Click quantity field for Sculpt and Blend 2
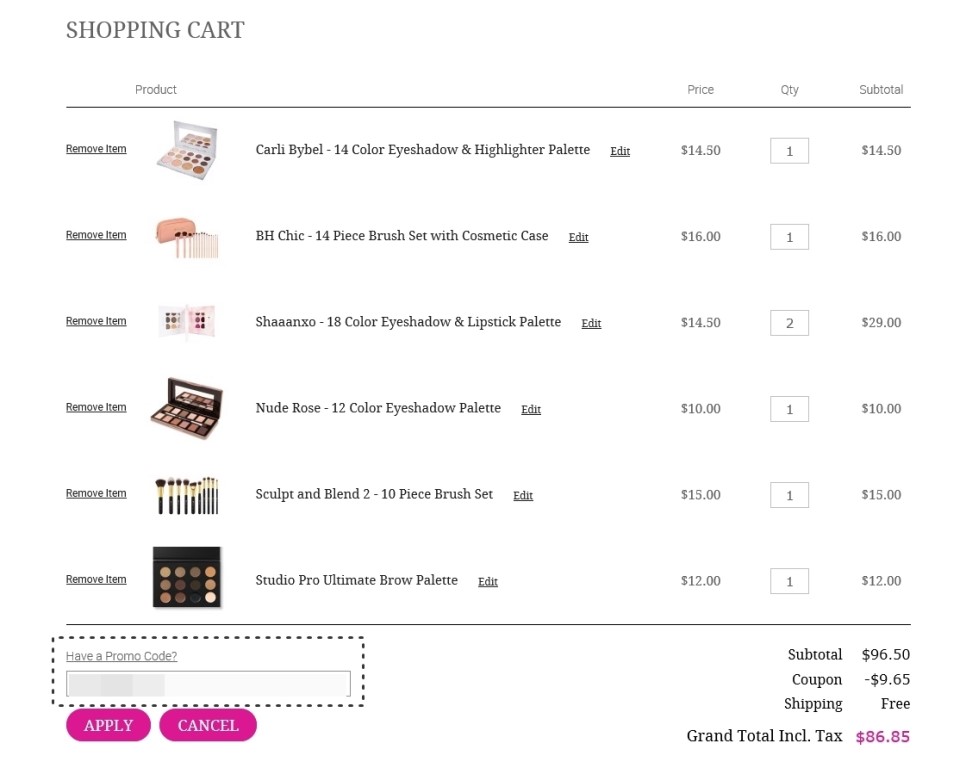Screen dimensions: 966x768 point(789,496)
